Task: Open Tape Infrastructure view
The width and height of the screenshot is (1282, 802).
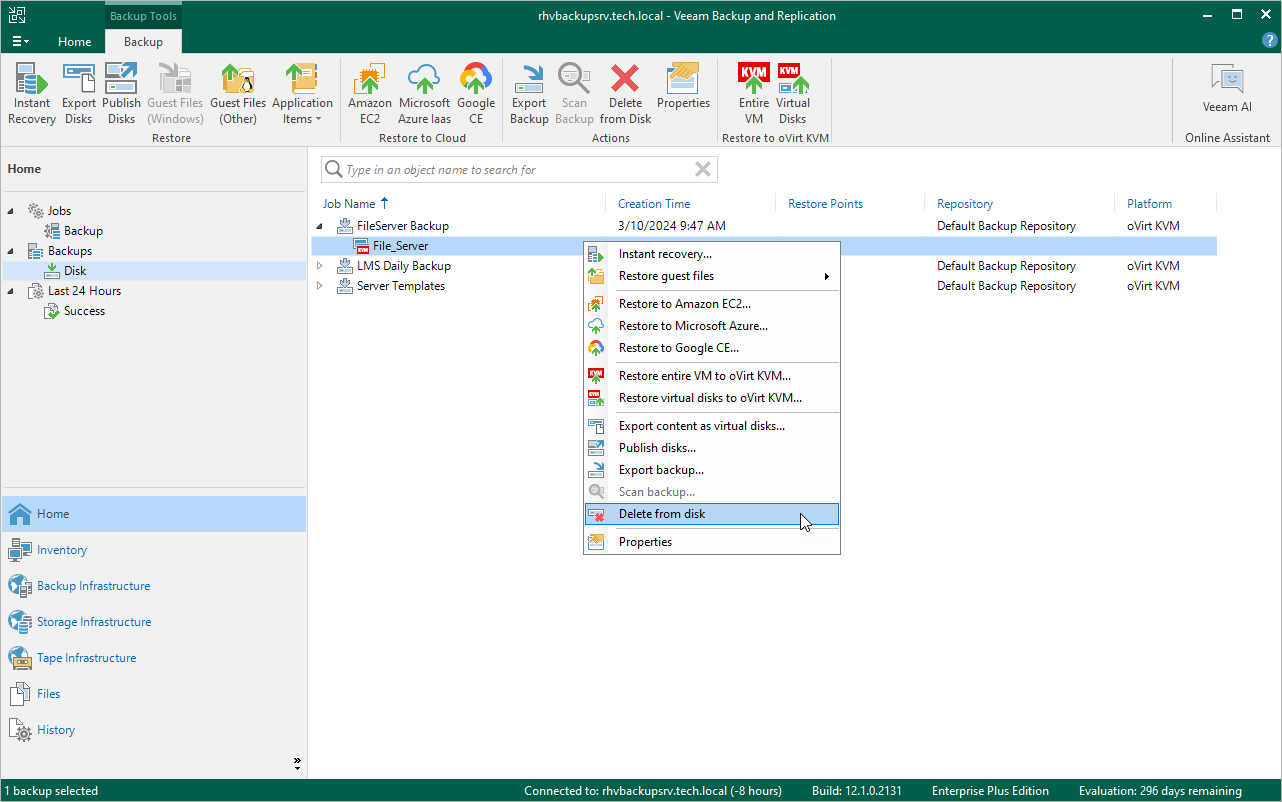Action: pos(154,658)
